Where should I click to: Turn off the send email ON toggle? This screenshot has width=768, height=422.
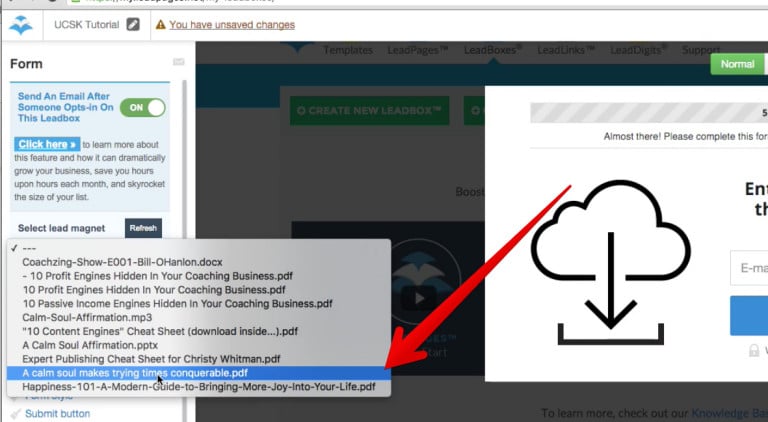coord(143,108)
